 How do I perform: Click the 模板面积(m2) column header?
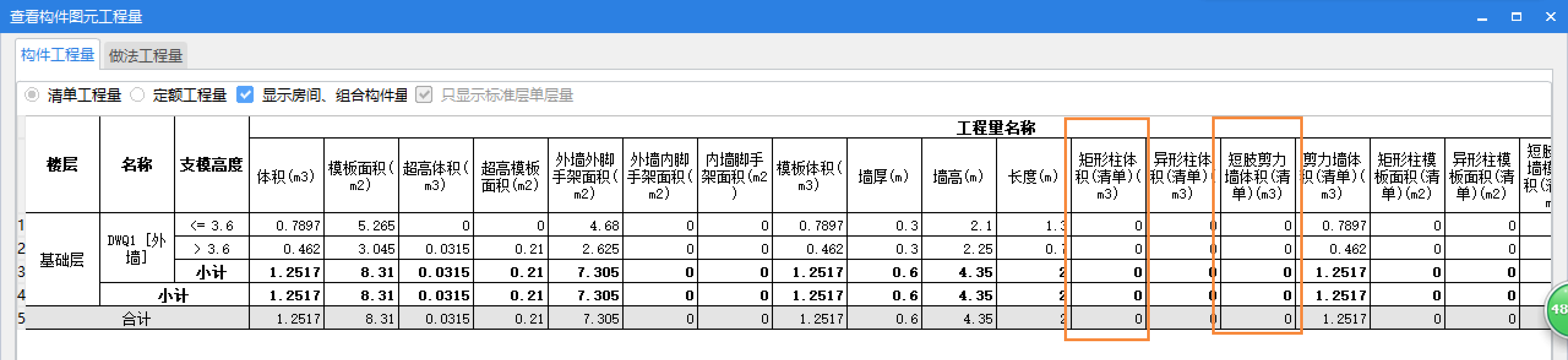[x=361, y=176]
